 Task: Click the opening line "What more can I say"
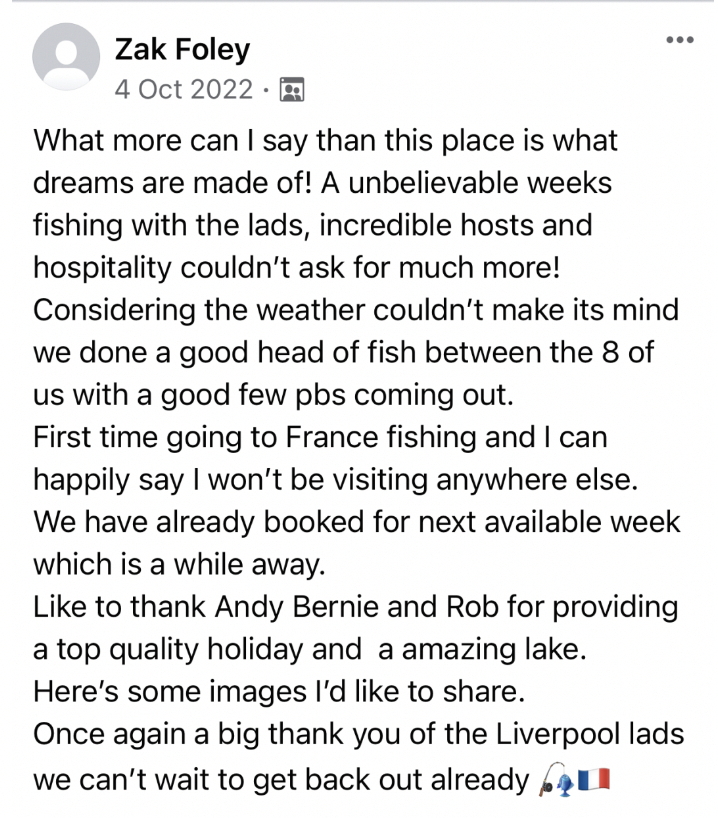point(172,140)
